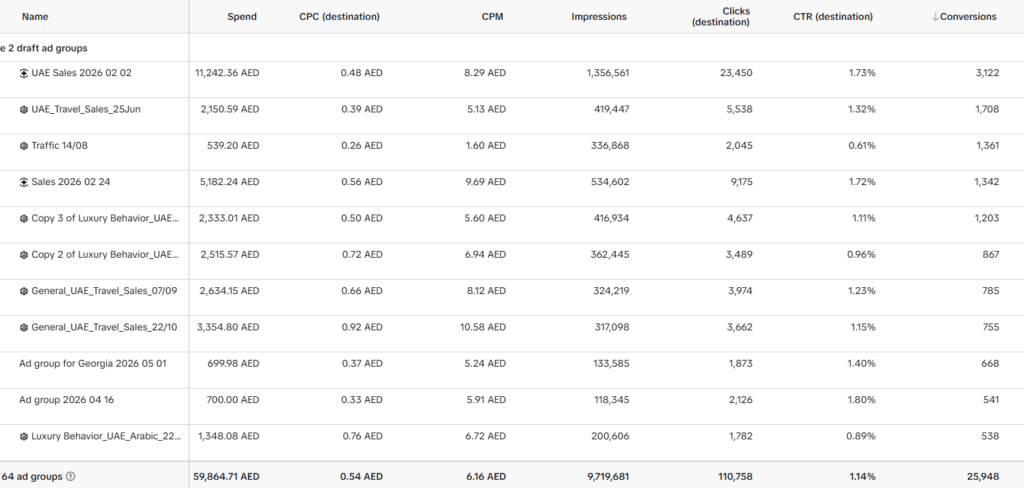1024x488 pixels.
Task: Open ad group UAE_Travel_Sales_25Jun
Action: click(86, 109)
